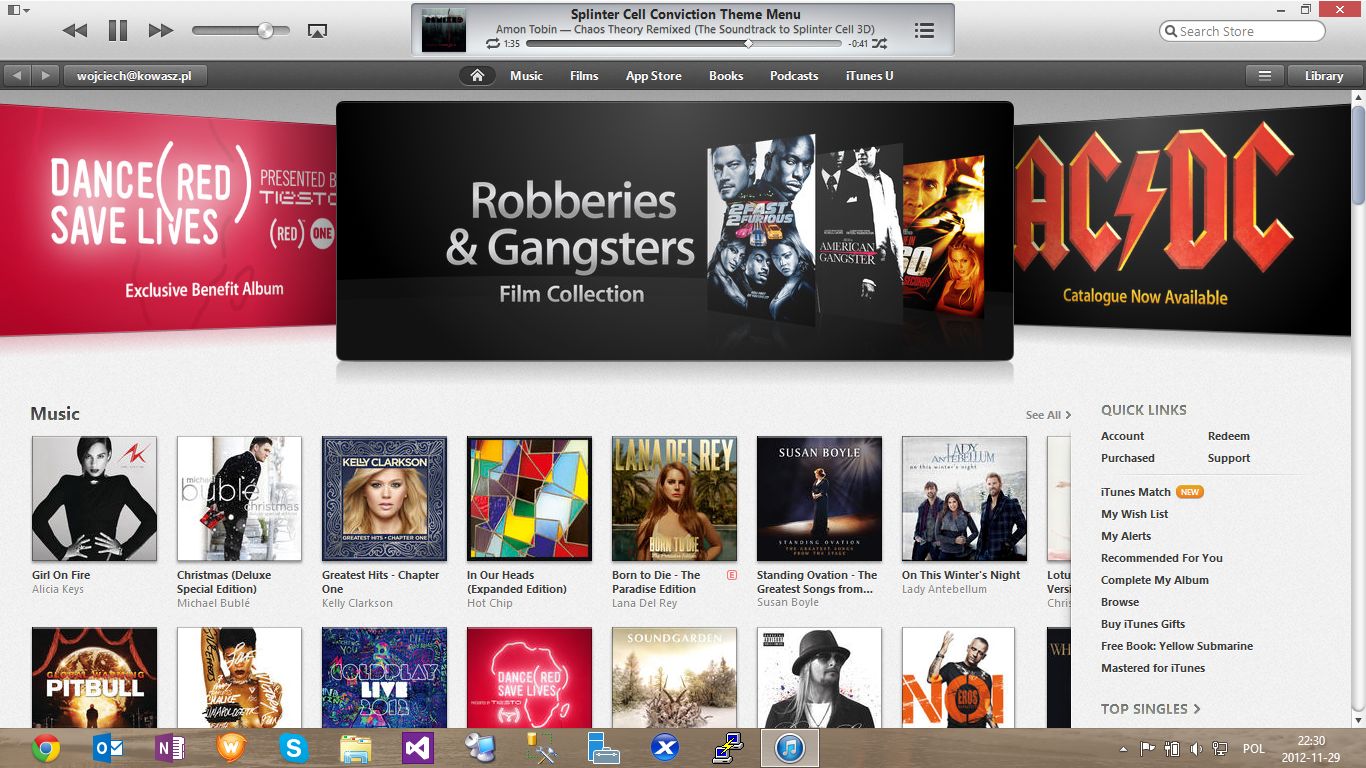The image size is (1366, 768).
Task: Open iTunes Match quick link
Action: tap(1136, 492)
